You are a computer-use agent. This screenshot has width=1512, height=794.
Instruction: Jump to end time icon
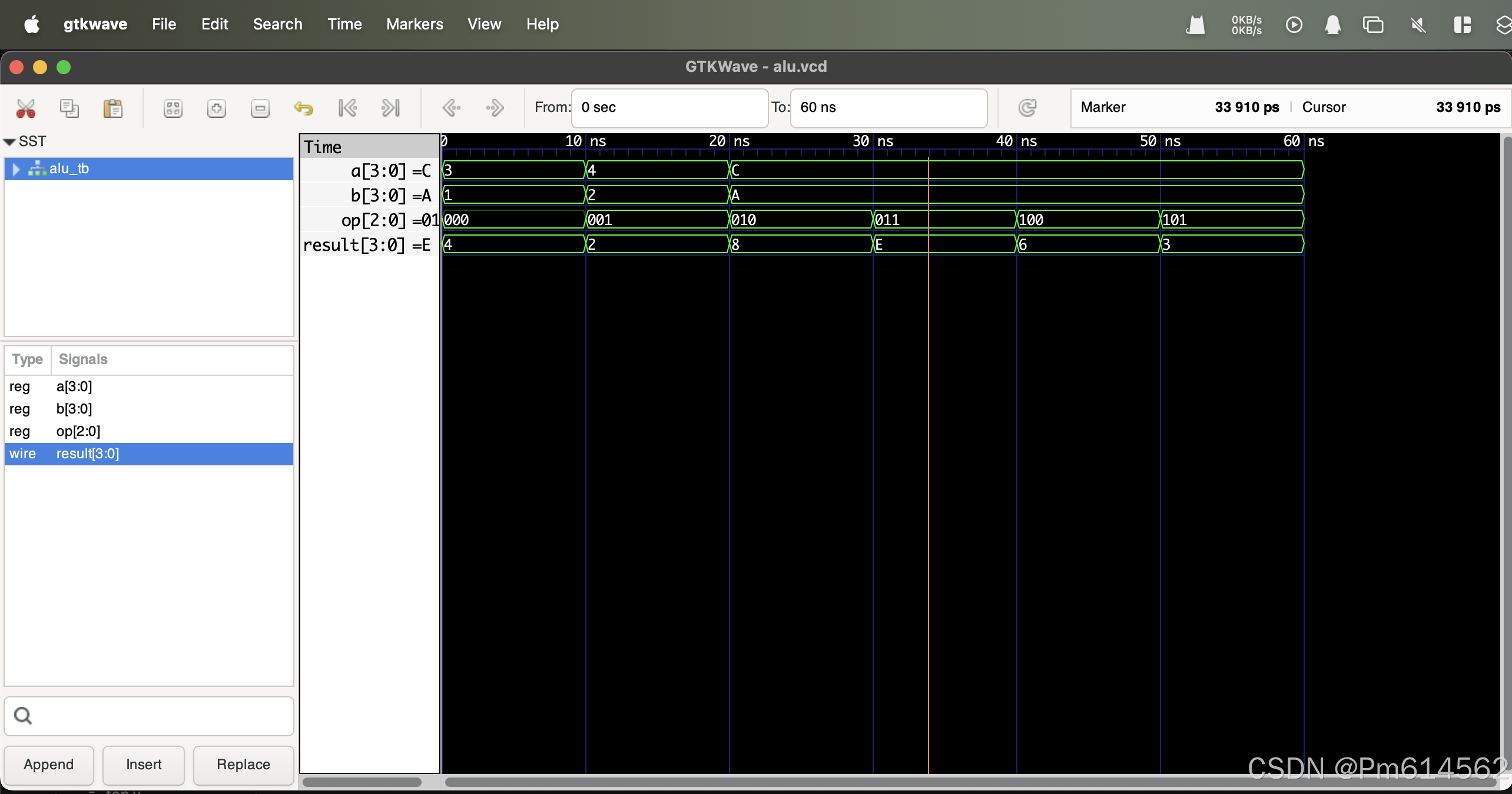(390, 108)
